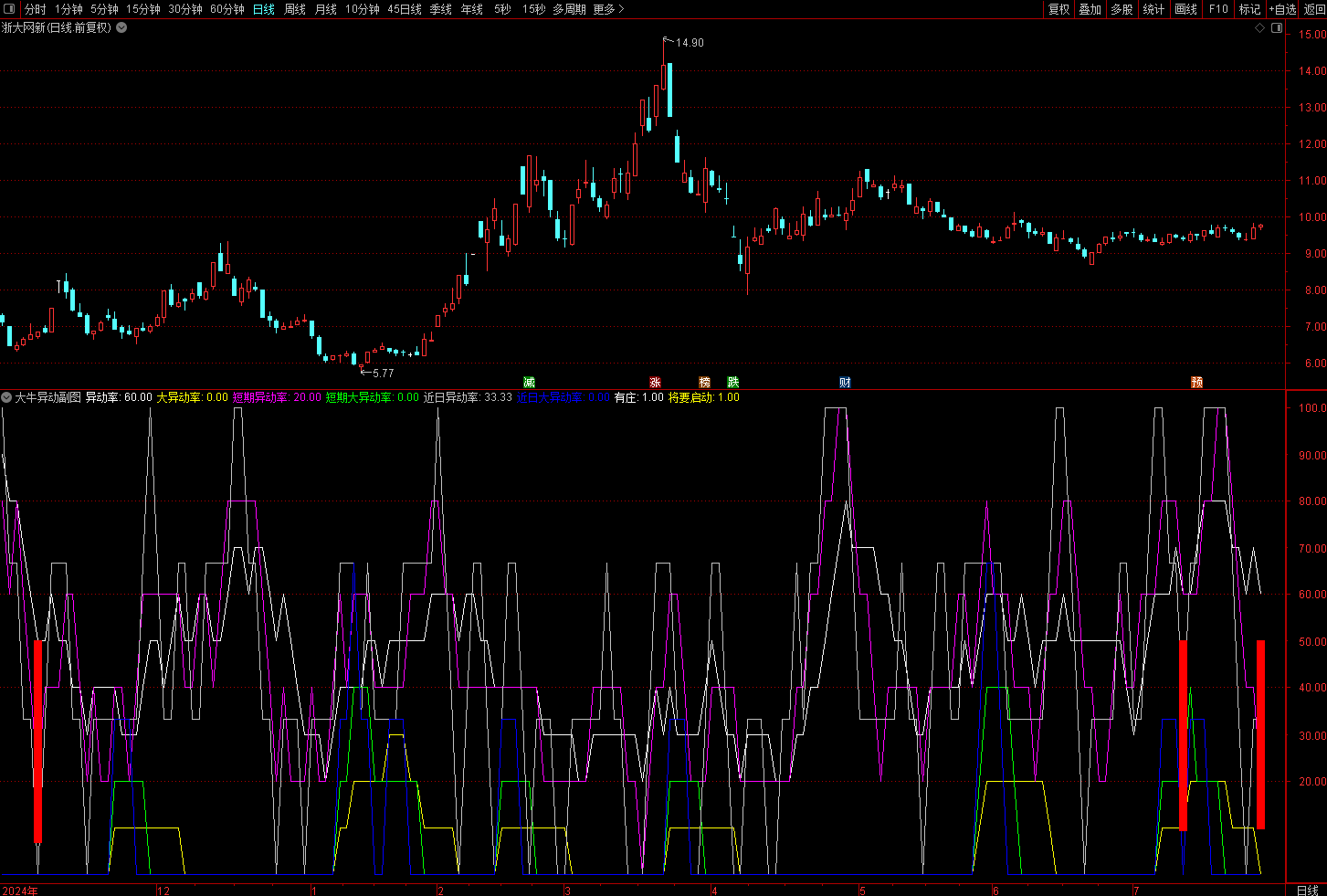Click the 日线 label at bottom-right corner
Viewport: 1327px width, 896px height.
[1307, 890]
